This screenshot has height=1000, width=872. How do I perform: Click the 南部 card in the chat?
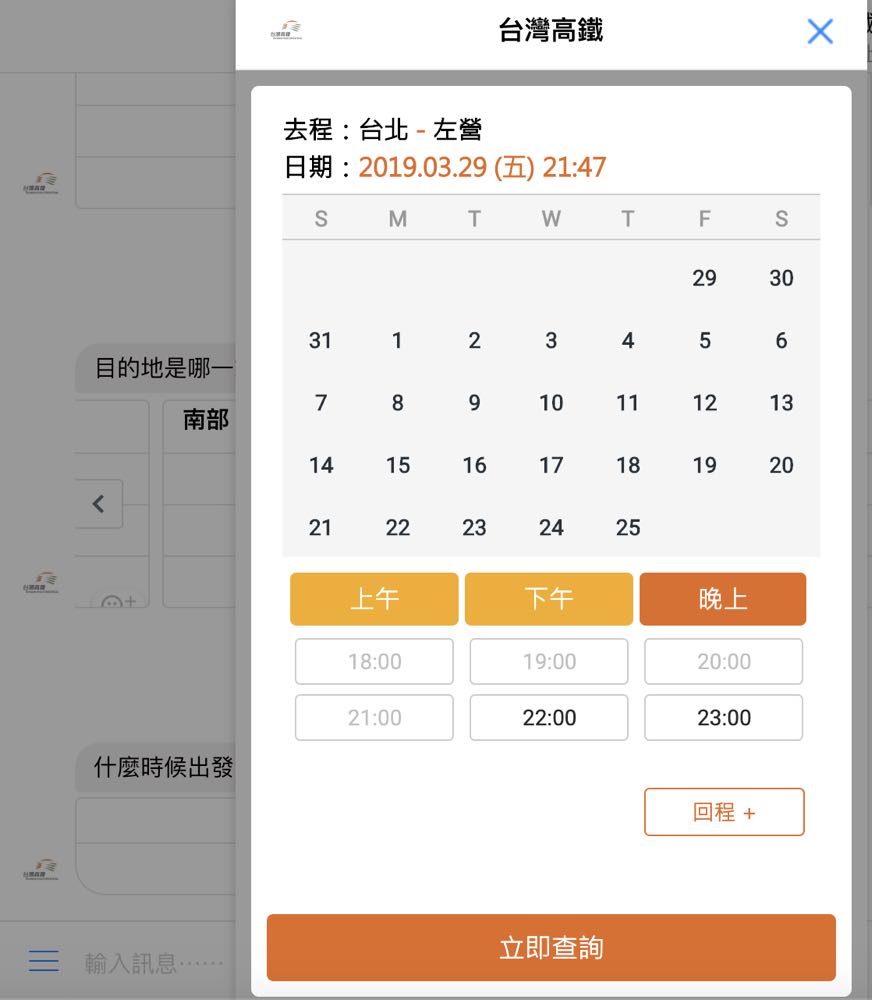199,504
